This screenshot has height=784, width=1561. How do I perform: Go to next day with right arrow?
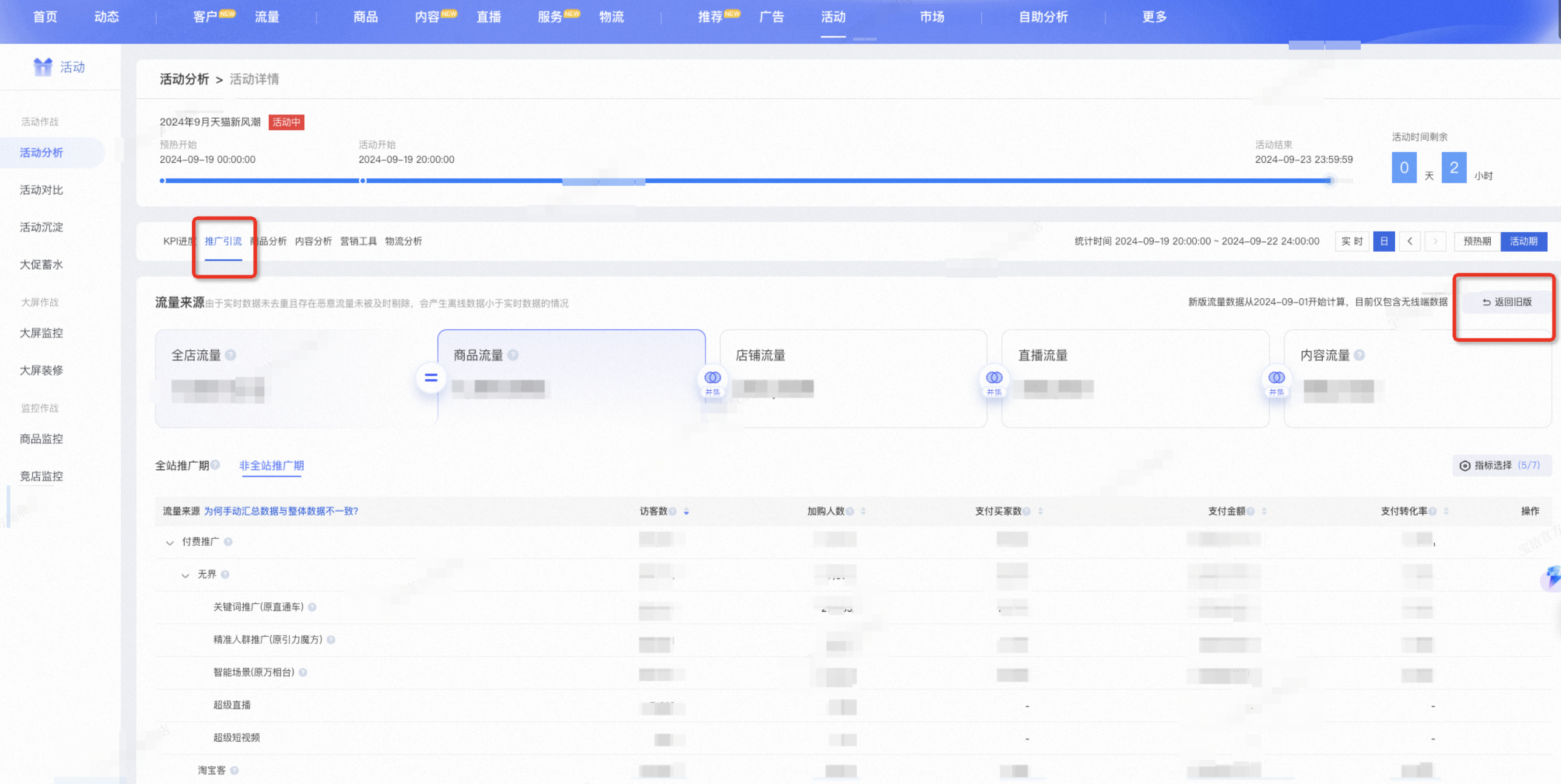(1436, 241)
